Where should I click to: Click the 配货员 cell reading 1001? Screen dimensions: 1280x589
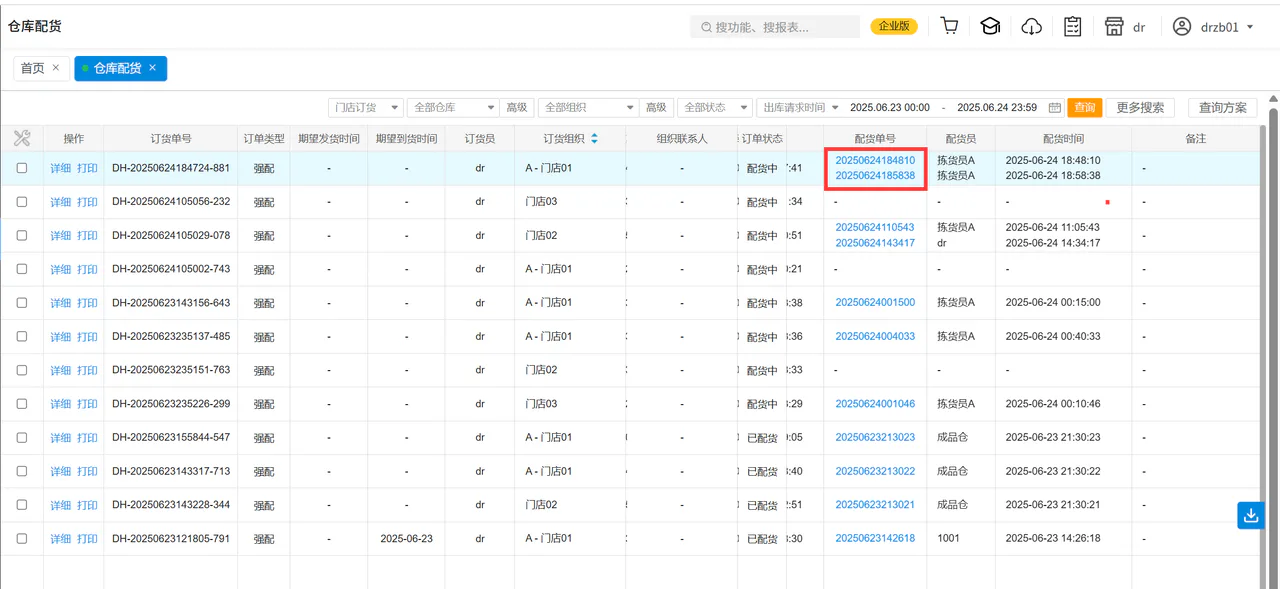click(948, 539)
